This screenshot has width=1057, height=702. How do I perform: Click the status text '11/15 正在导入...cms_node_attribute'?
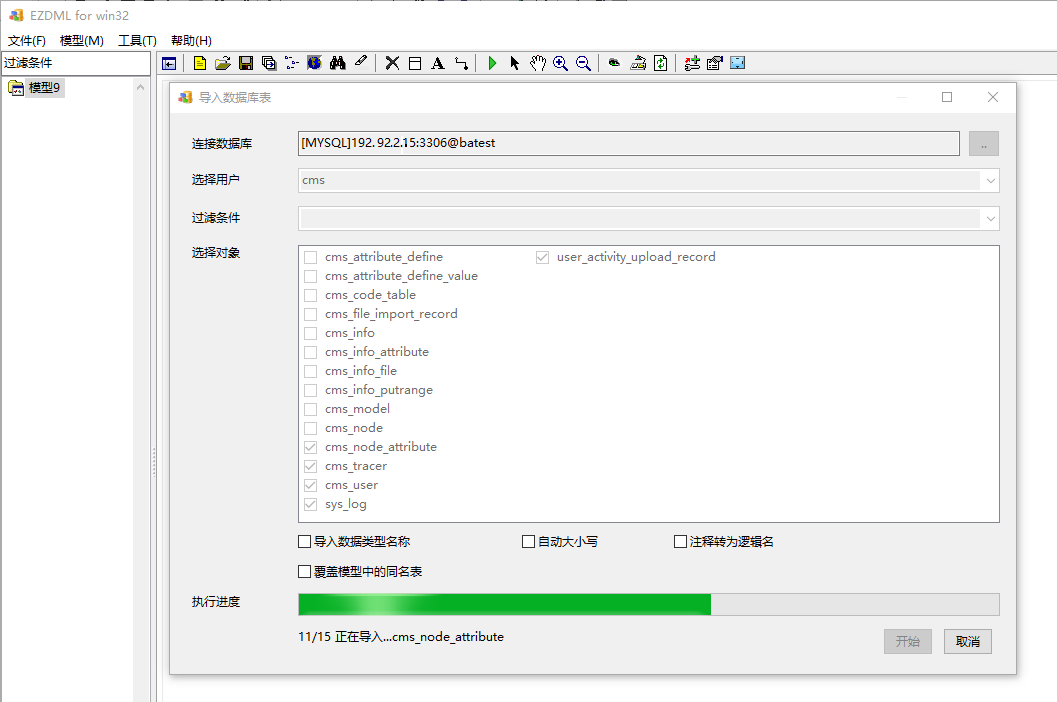coord(401,637)
